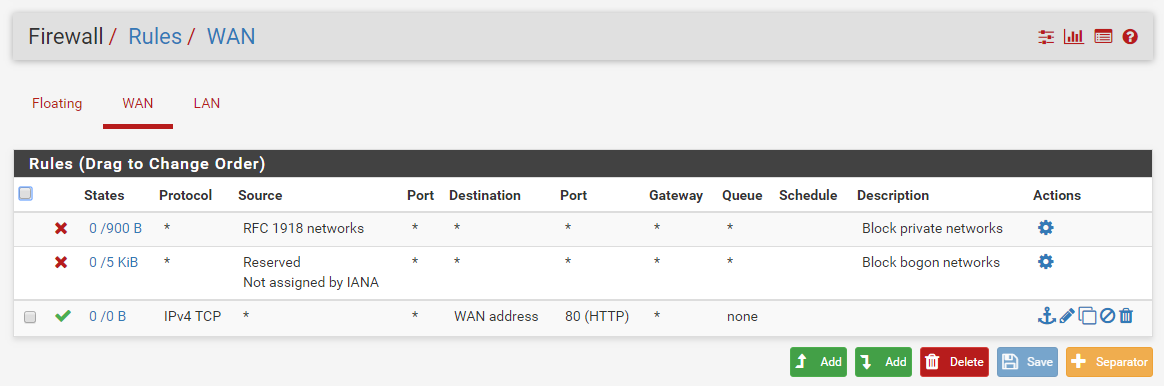This screenshot has height=386, width=1164.
Task: Click gear icon for Block private networks
Action: click(x=1045, y=228)
